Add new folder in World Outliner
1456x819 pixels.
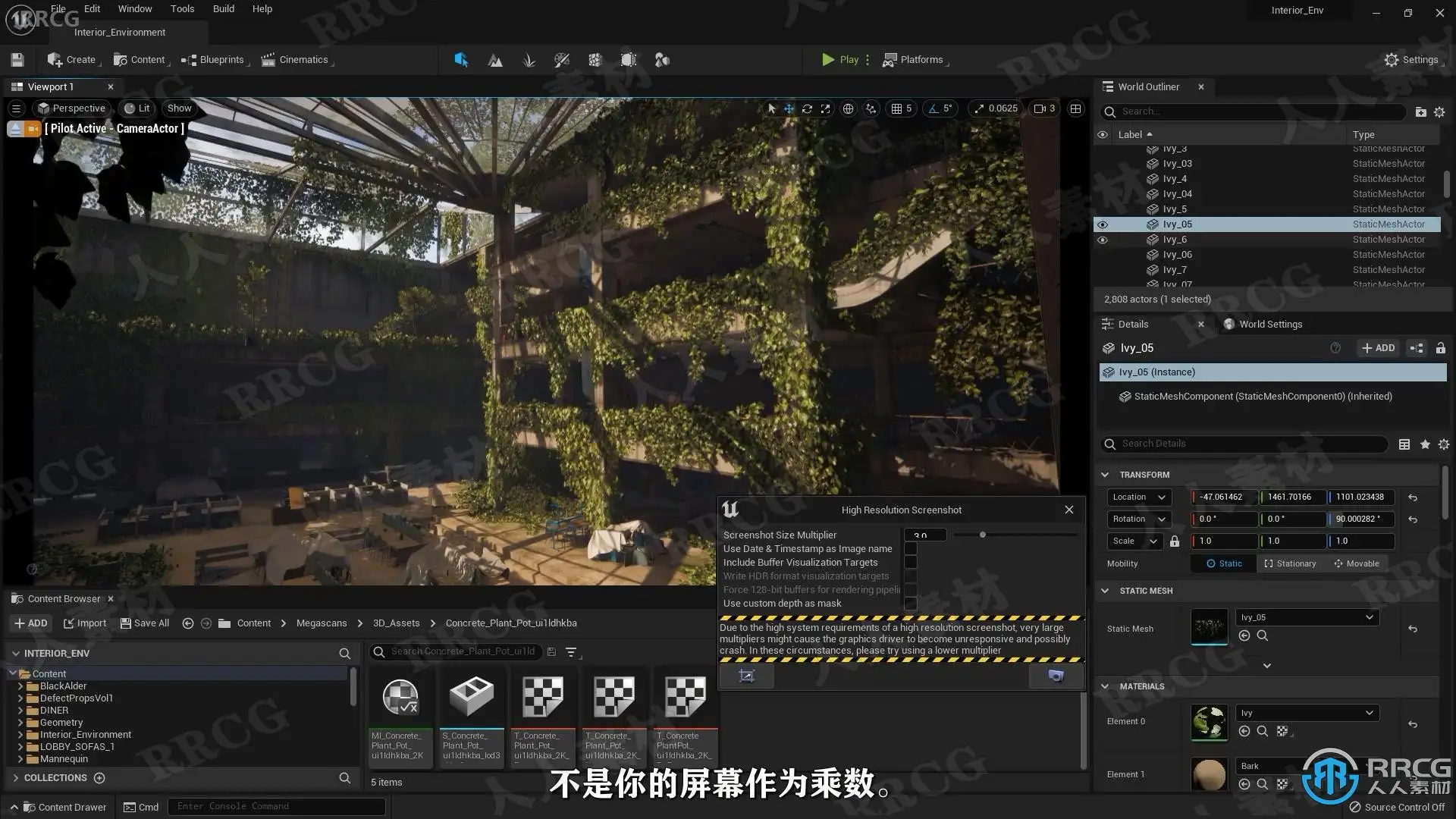(x=1420, y=111)
